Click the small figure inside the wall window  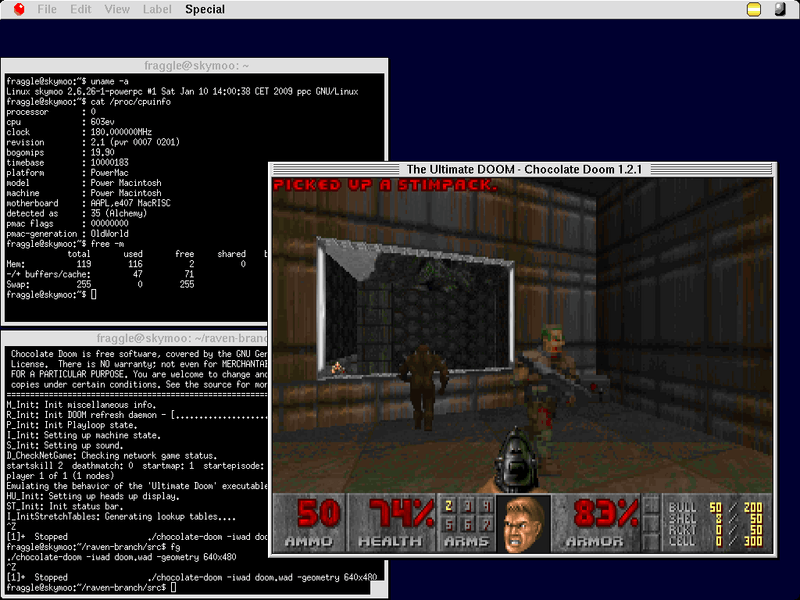(337, 367)
